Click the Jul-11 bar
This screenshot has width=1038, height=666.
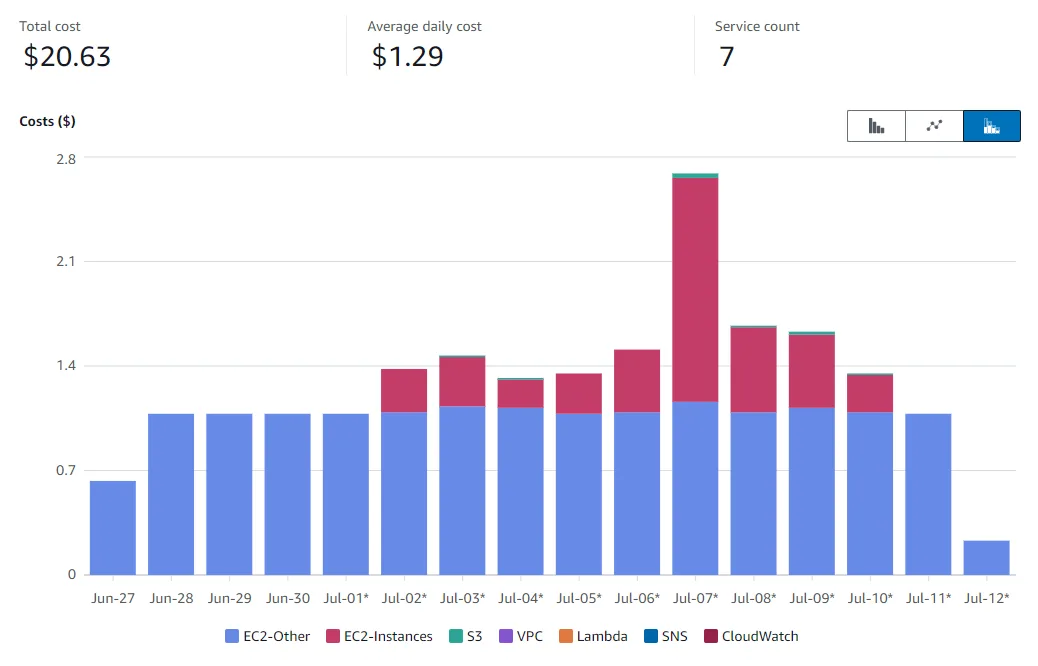click(x=928, y=494)
